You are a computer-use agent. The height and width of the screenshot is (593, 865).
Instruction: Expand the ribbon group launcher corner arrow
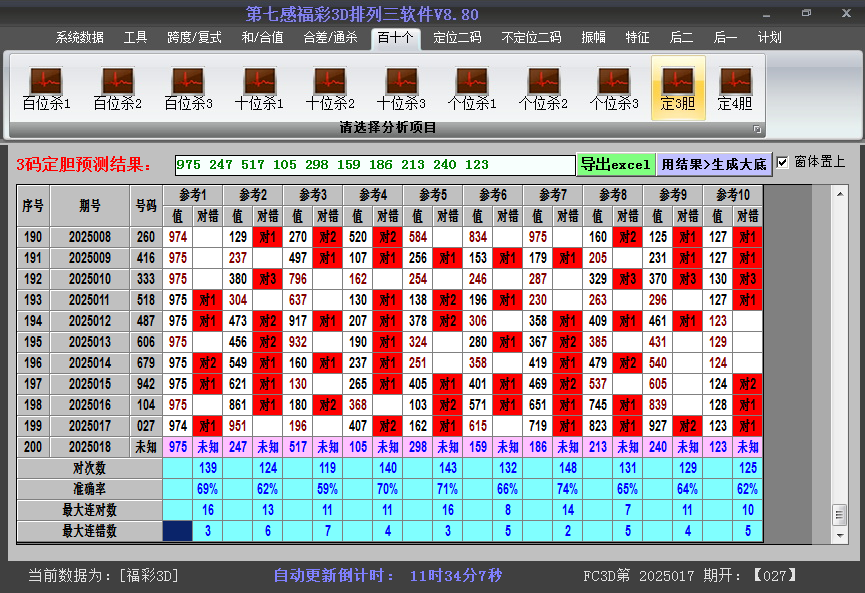(x=757, y=129)
